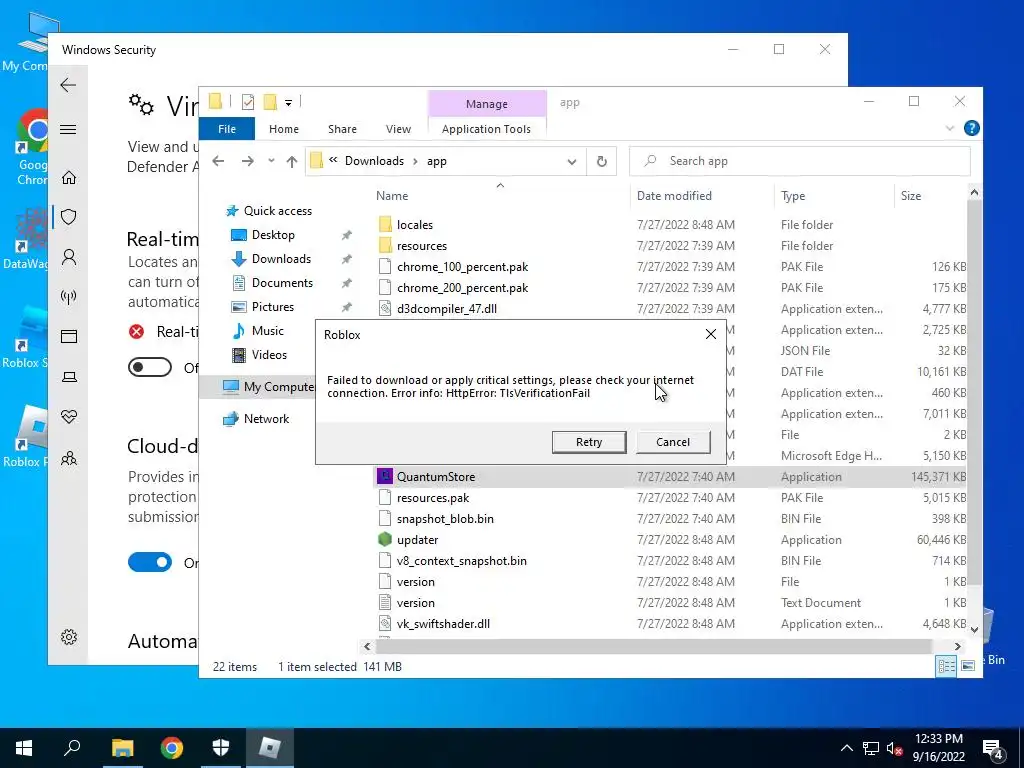Select Network in navigation pane
The width and height of the screenshot is (1024, 768).
(266, 419)
